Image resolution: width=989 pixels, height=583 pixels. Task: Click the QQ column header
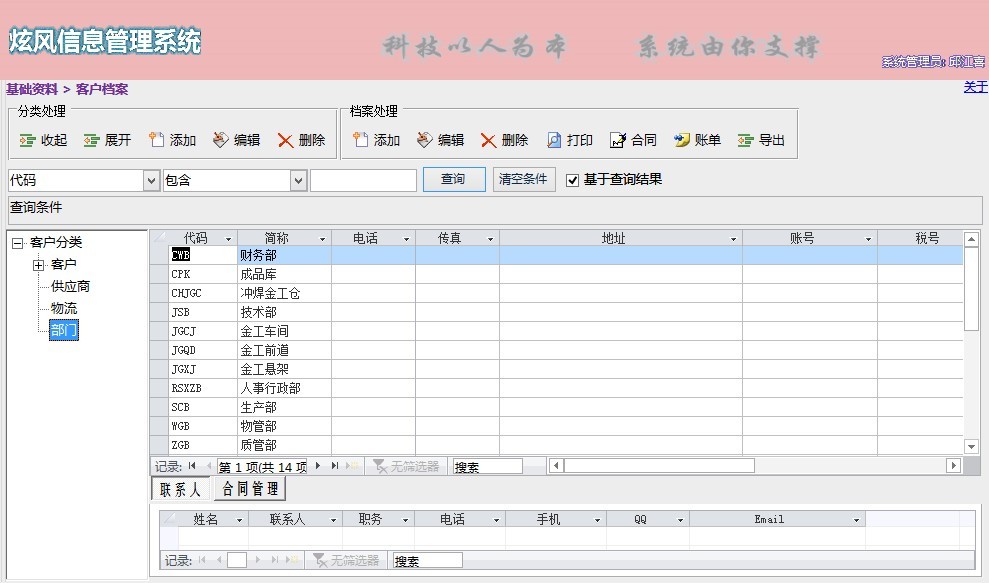tap(648, 519)
